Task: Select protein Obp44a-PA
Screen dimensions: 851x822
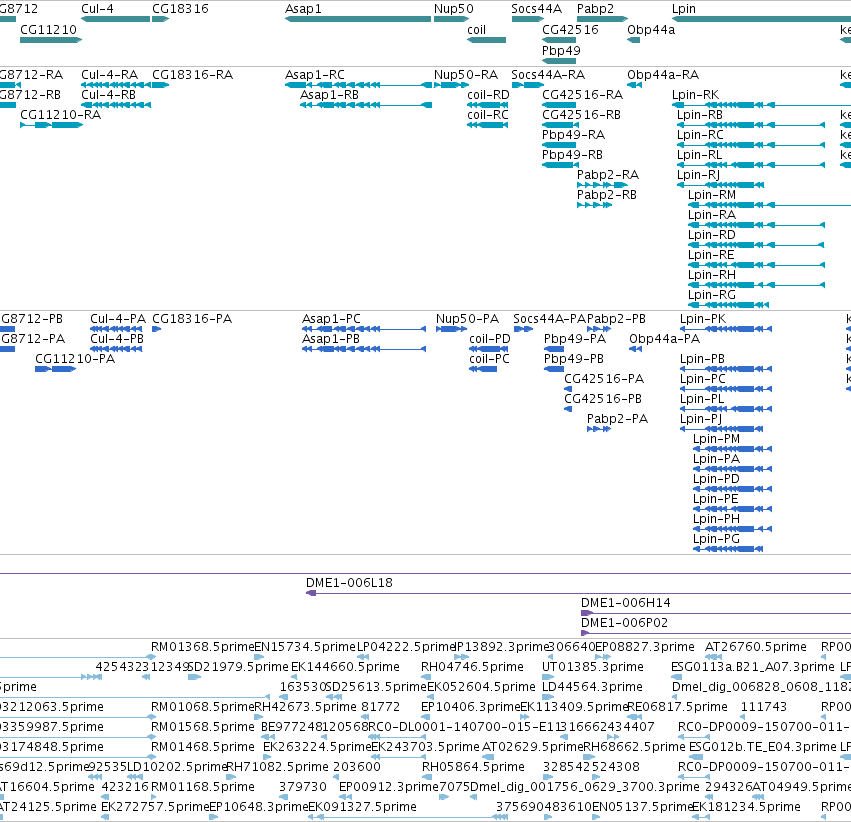Action: point(636,349)
